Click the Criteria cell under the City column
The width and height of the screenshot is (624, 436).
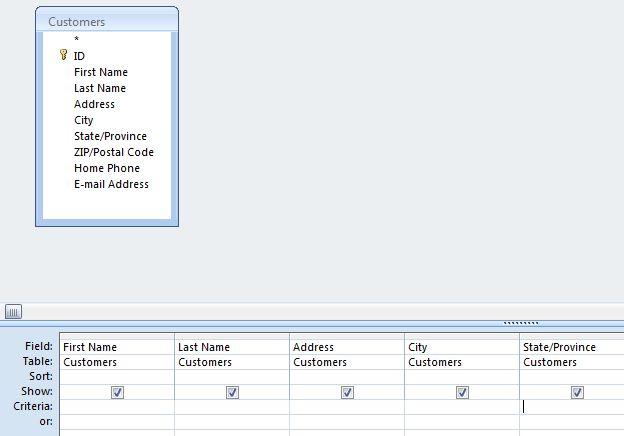462,408
